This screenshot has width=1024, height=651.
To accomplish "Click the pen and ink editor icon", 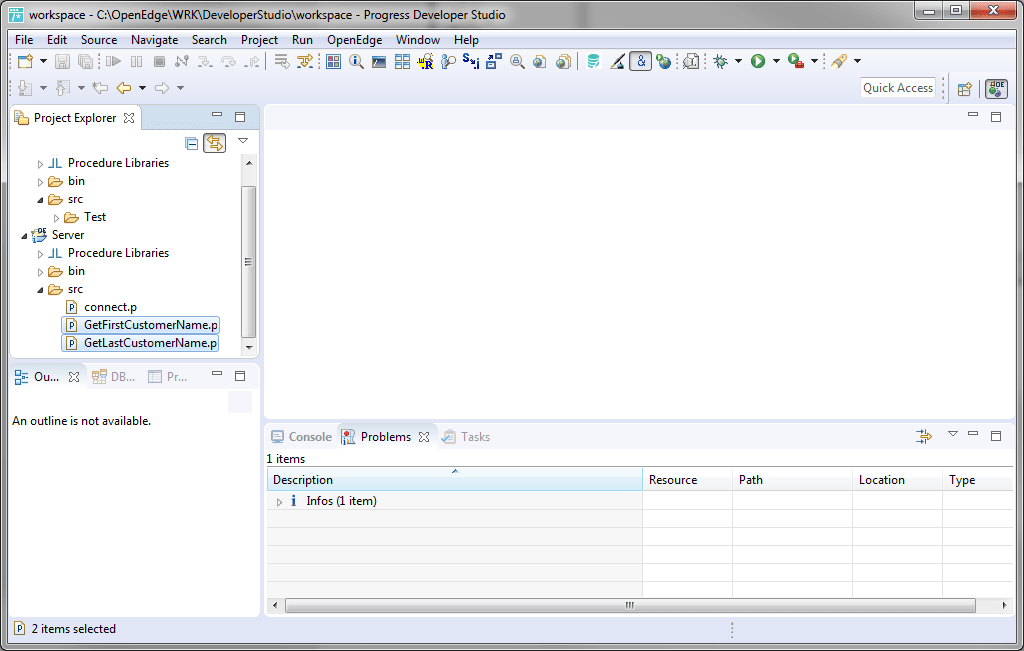I will (x=617, y=61).
